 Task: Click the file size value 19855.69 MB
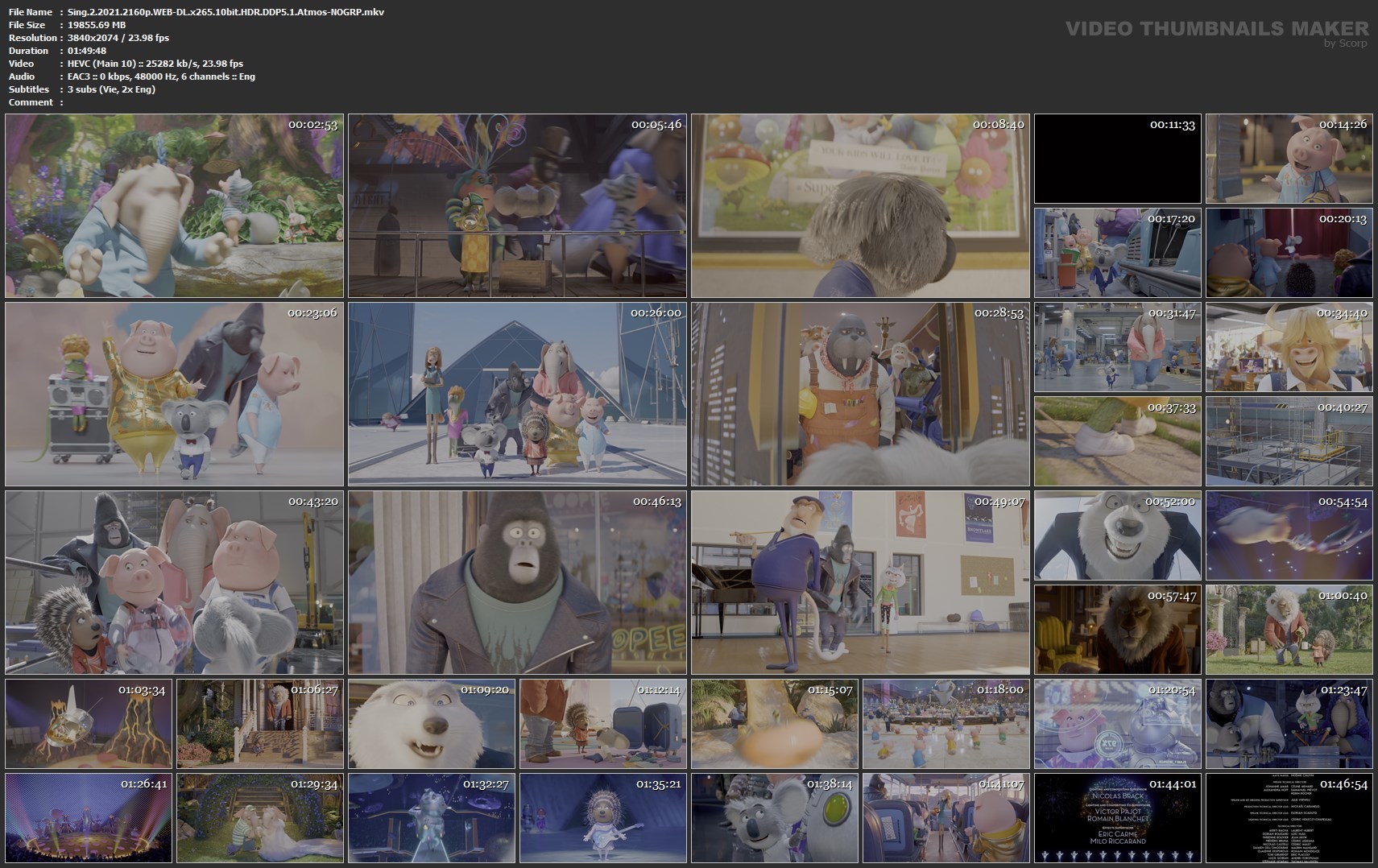pyautogui.click(x=97, y=25)
